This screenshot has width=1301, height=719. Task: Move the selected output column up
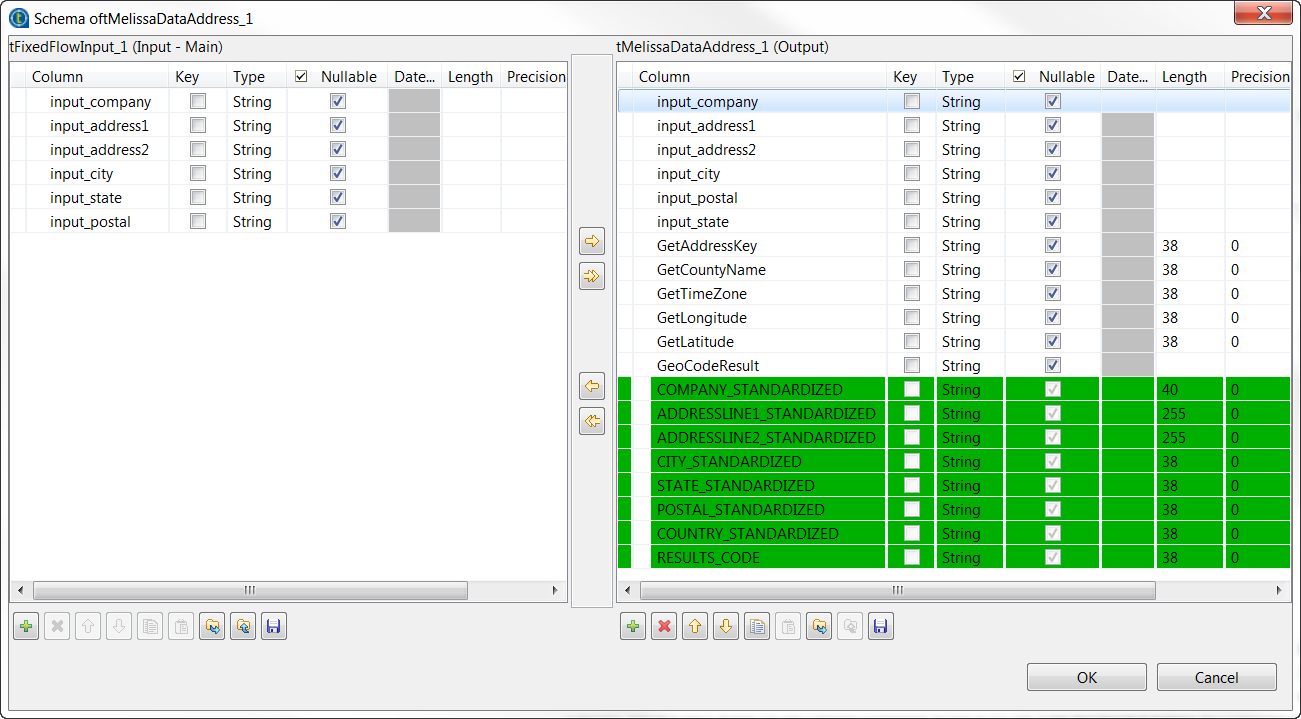tap(694, 626)
